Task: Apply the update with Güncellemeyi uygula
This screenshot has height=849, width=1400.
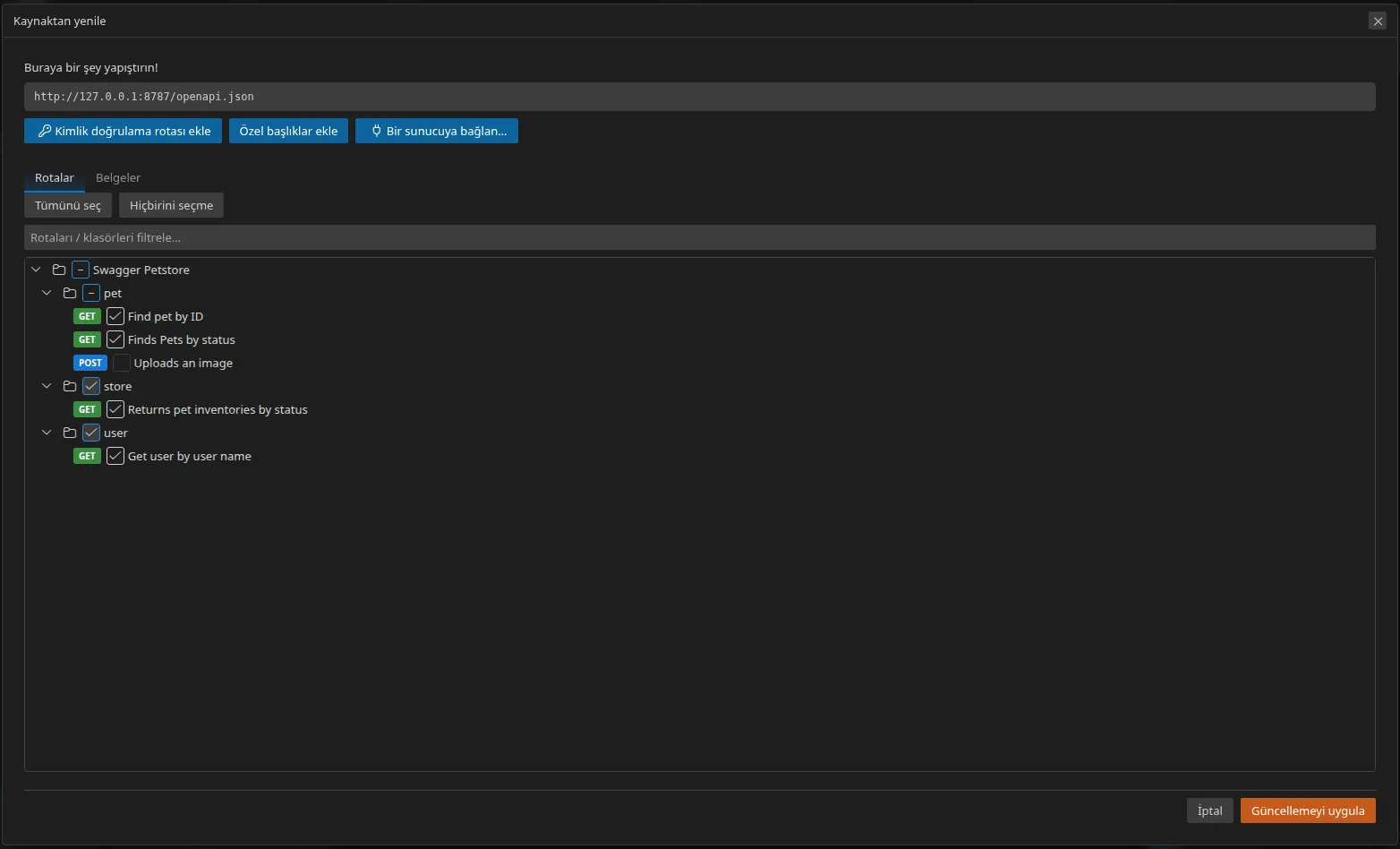Action: click(1308, 810)
